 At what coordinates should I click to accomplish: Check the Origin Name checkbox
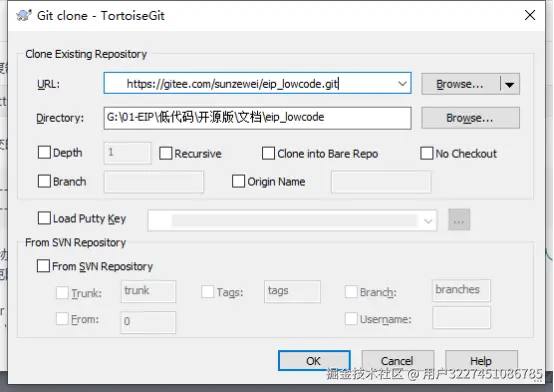[x=238, y=181]
